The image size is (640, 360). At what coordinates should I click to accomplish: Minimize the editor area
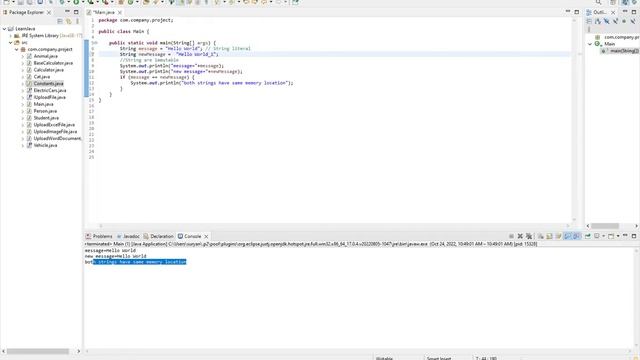568,12
